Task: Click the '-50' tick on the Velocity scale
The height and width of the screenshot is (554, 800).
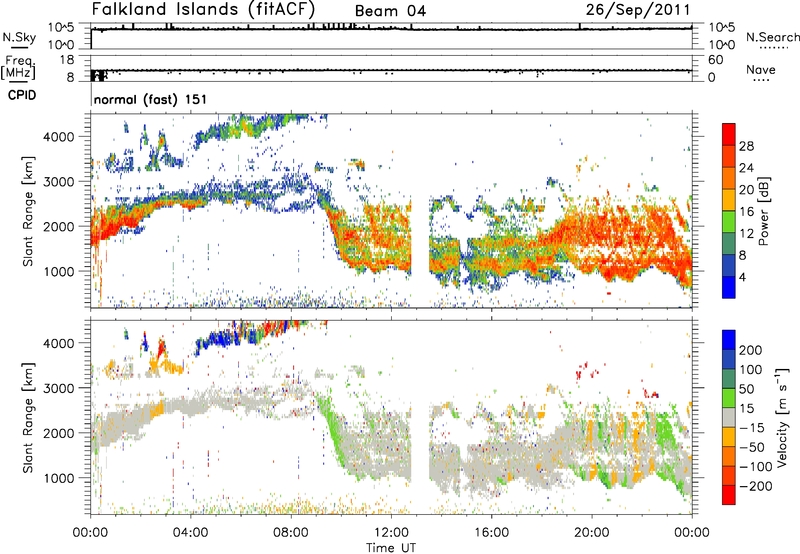Action: [x=753, y=447]
